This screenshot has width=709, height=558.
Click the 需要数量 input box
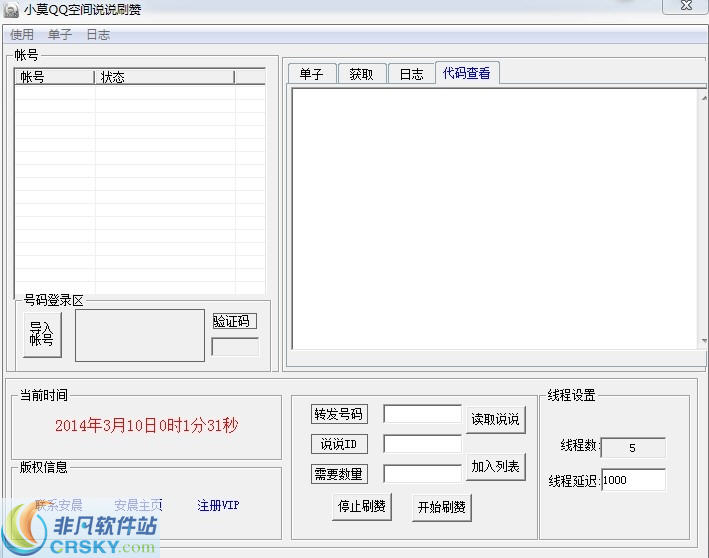[x=422, y=474]
